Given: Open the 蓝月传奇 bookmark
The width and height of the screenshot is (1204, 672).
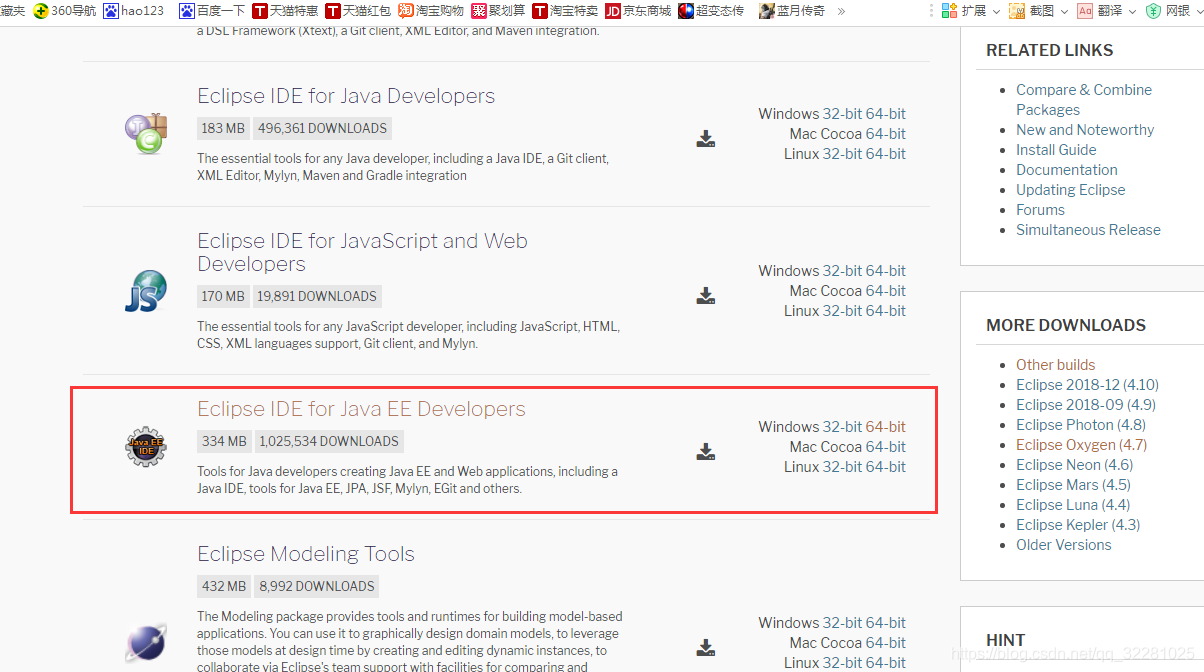Looking at the screenshot, I should pos(793,11).
